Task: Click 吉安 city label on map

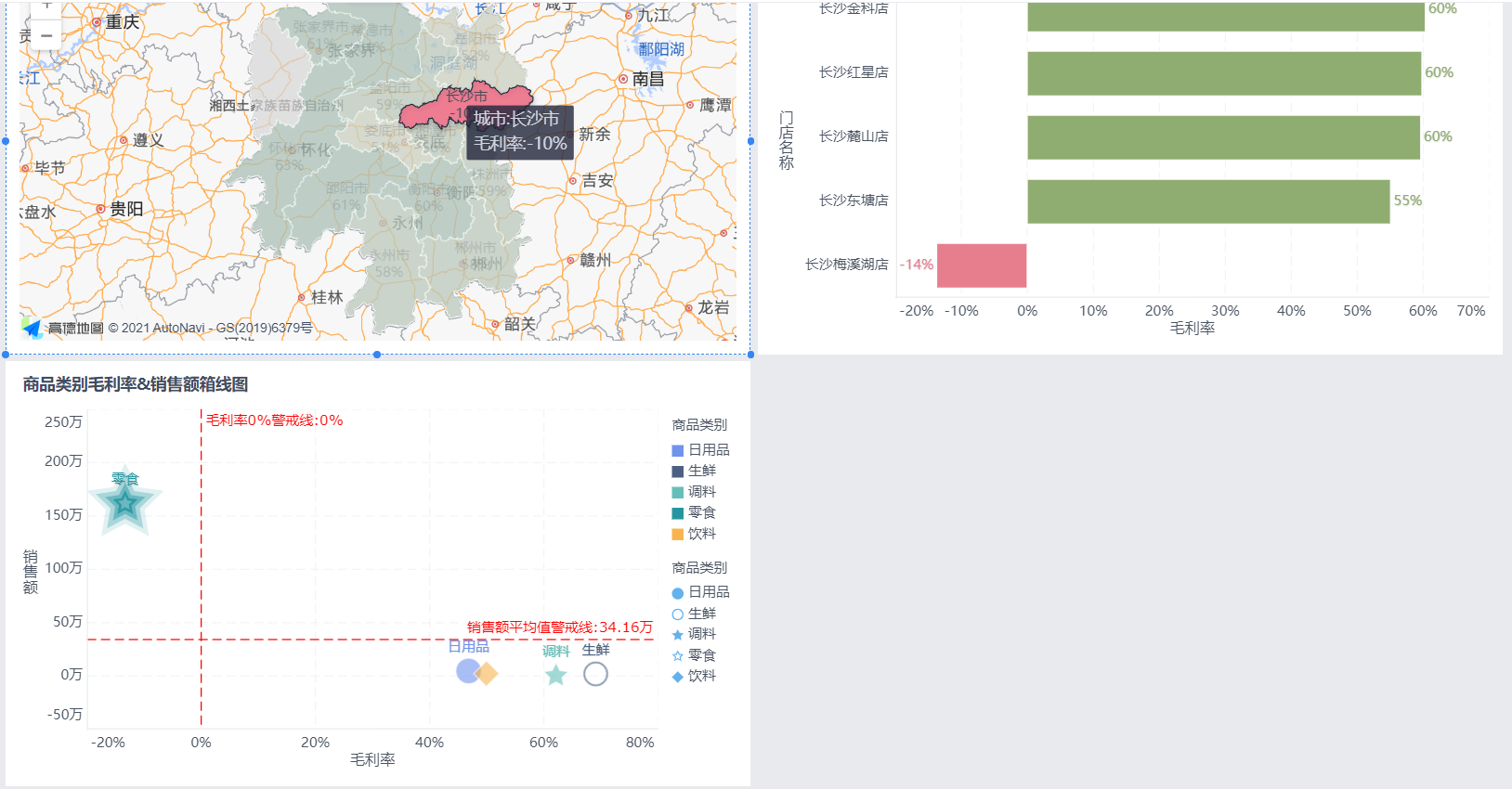Action: click(x=597, y=181)
